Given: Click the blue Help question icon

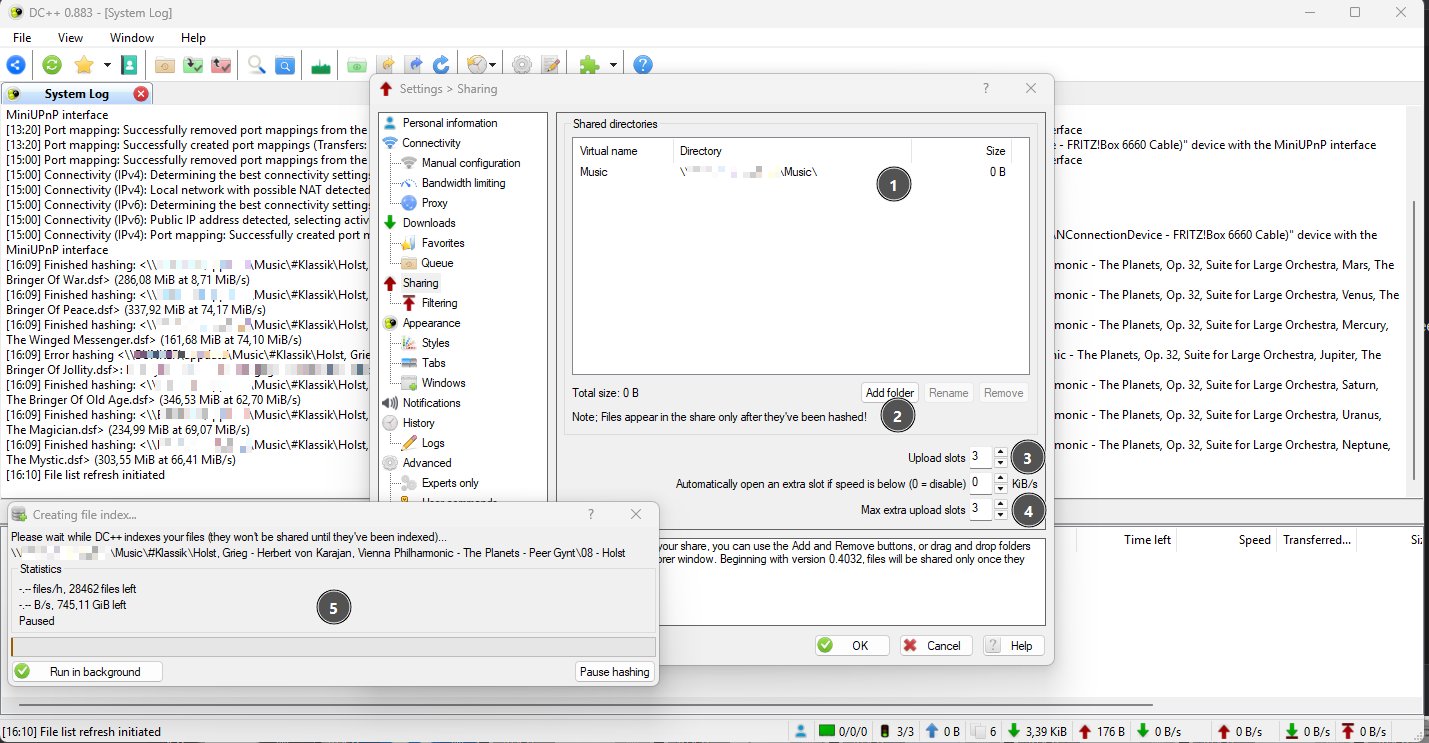Looking at the screenshot, I should [643, 65].
